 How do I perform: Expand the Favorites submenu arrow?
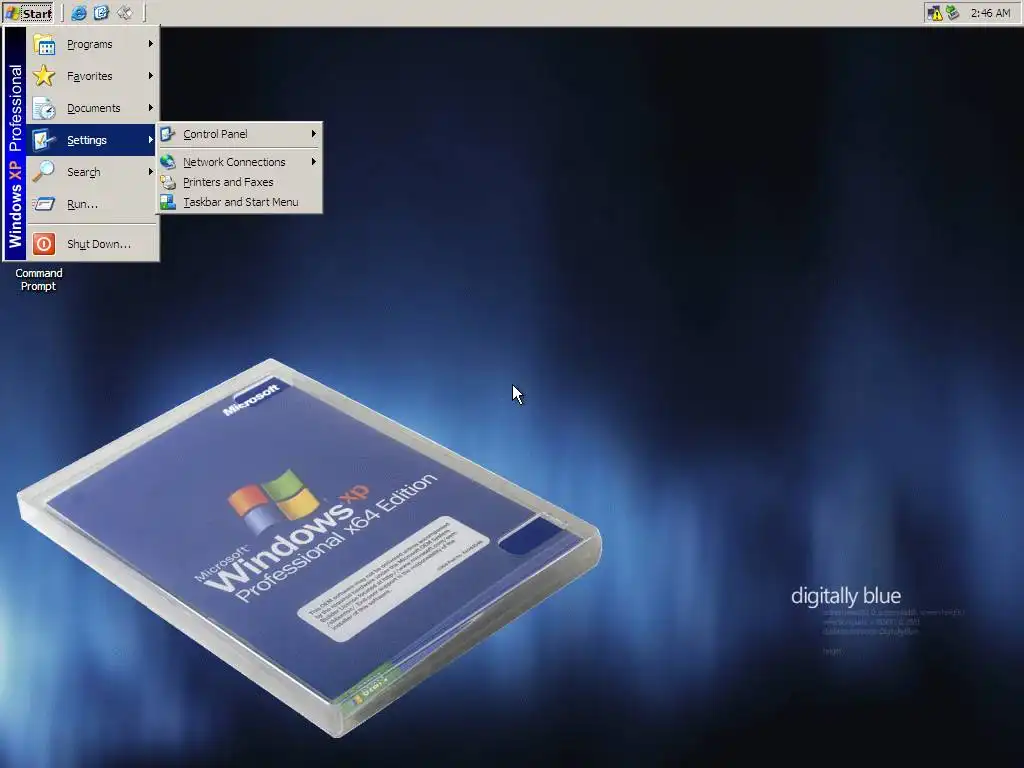pyautogui.click(x=151, y=76)
